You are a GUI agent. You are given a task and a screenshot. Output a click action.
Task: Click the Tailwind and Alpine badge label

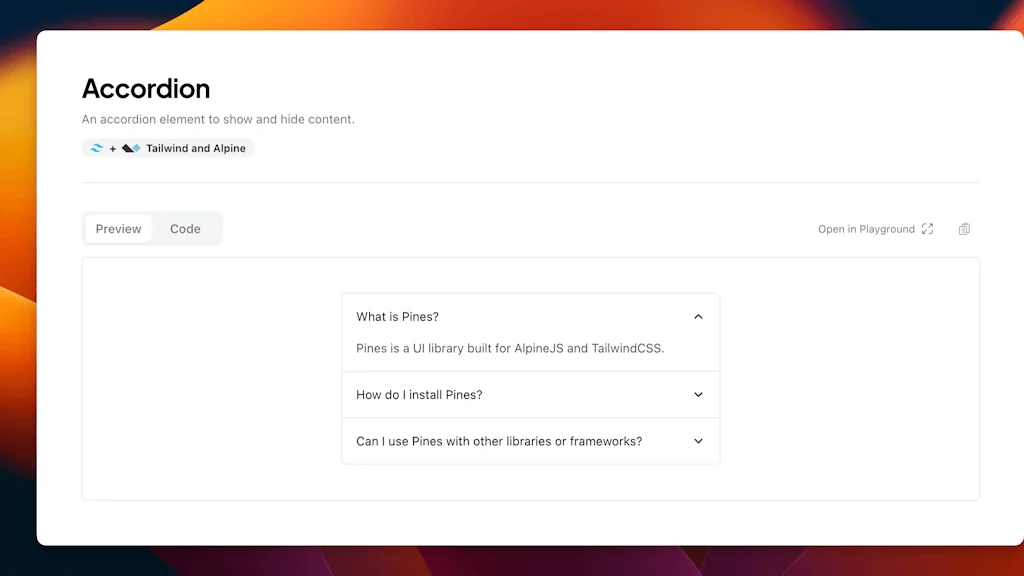pyautogui.click(x=196, y=148)
